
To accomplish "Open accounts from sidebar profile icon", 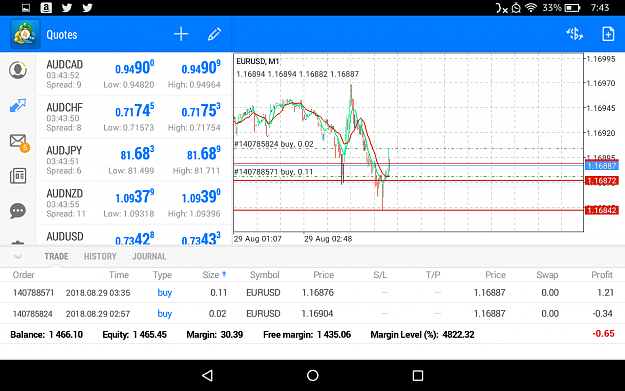I will click(x=18, y=70).
